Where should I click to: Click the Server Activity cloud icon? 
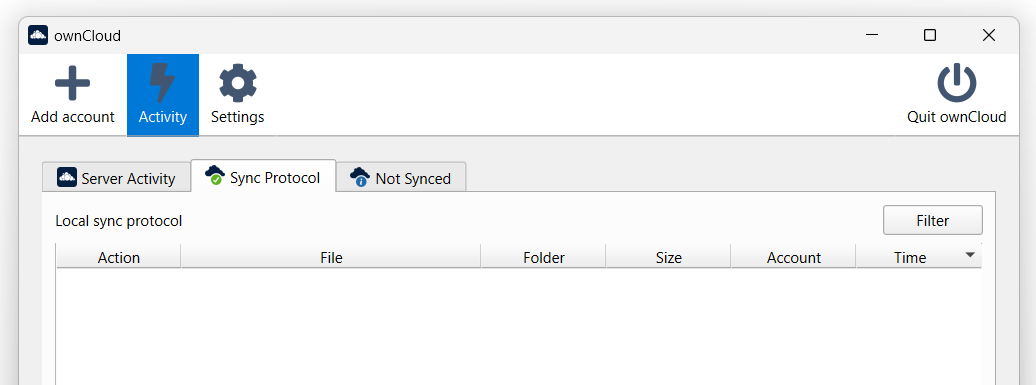click(67, 178)
